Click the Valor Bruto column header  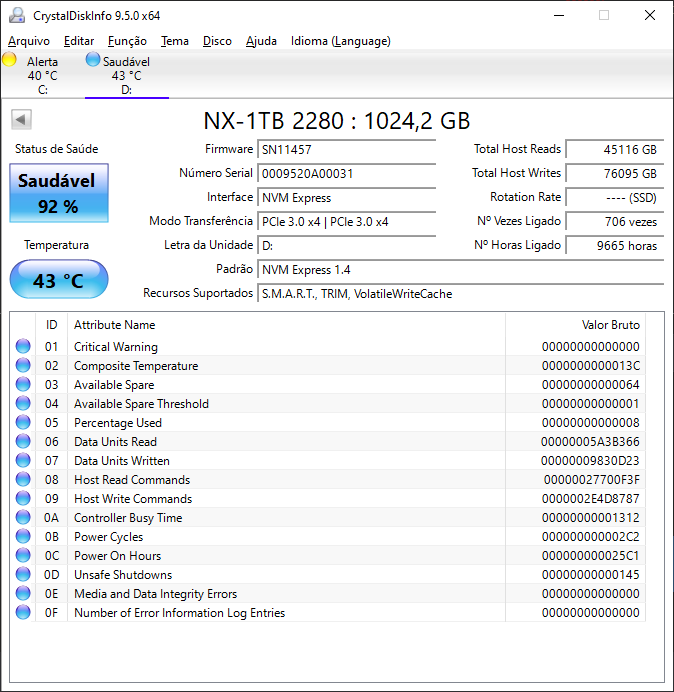coord(576,325)
